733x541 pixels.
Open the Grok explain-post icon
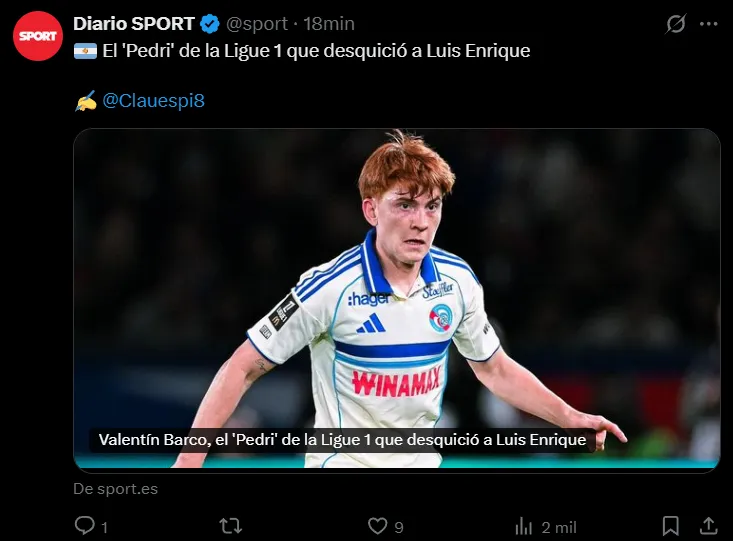coord(676,23)
